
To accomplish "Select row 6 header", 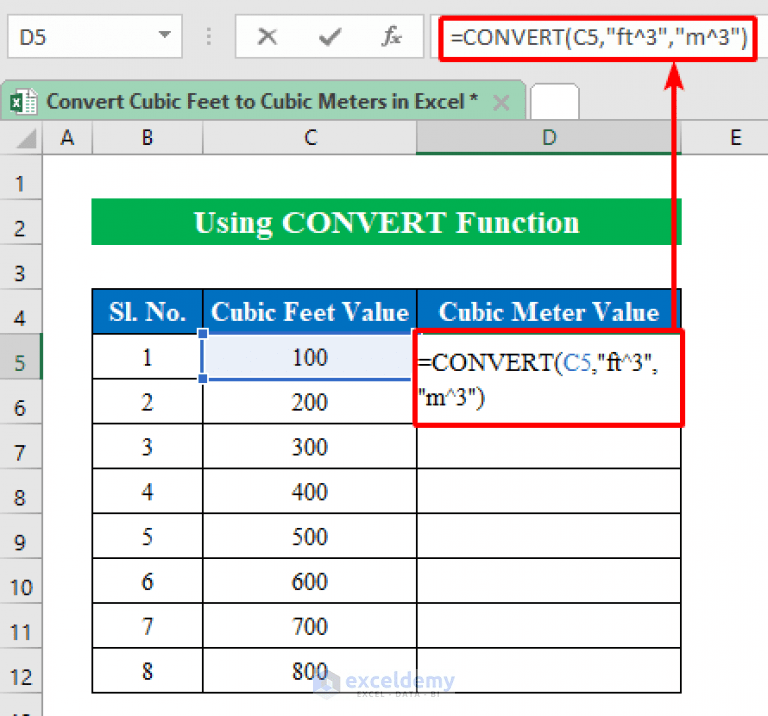I will click(x=21, y=402).
